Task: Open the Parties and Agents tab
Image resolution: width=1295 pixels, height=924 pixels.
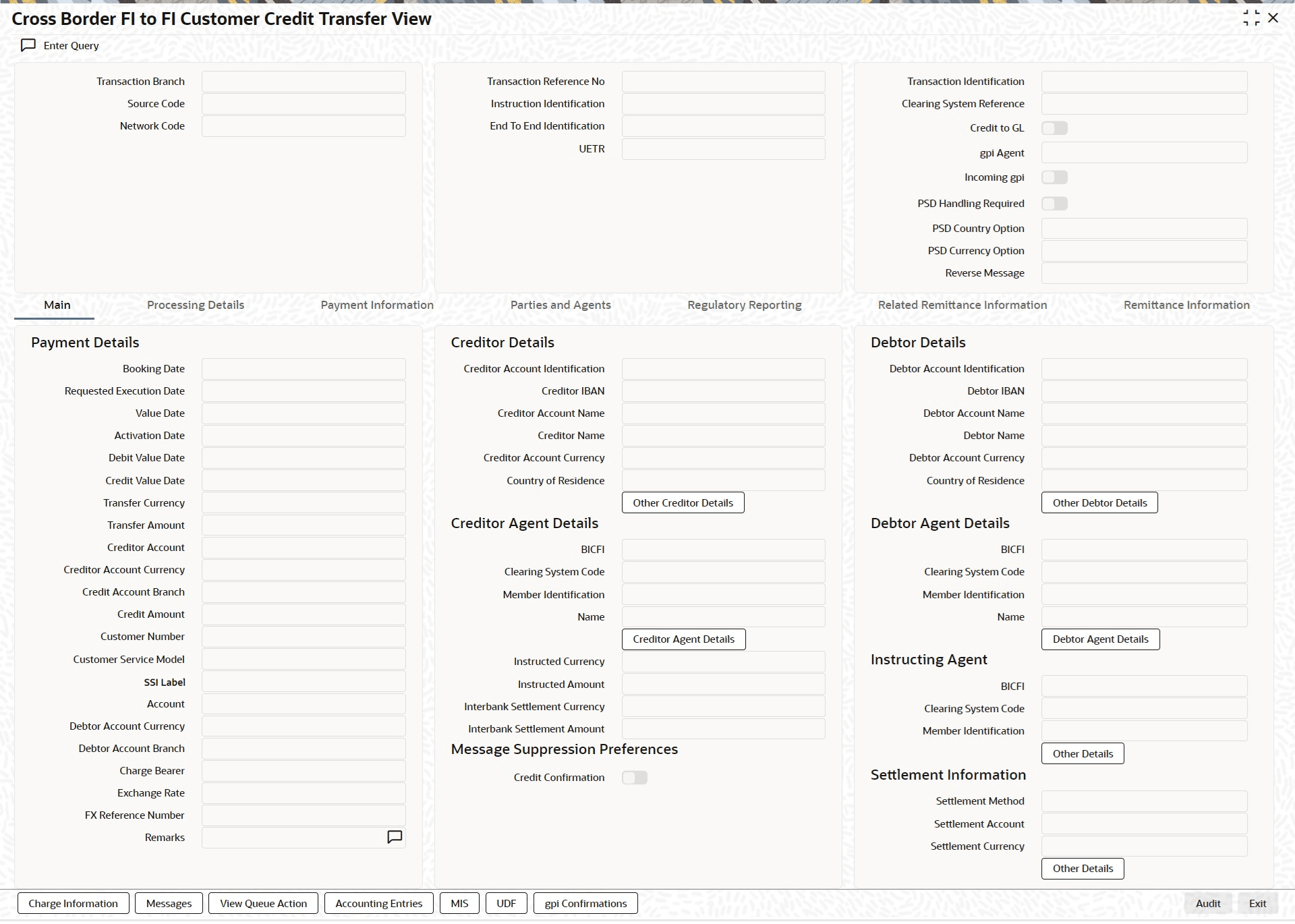Action: (560, 305)
